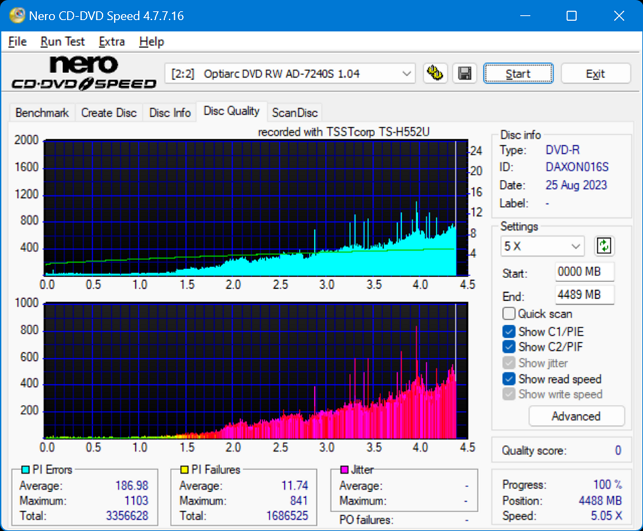Click the save floppy disk icon
Viewport: 643px width, 531px height.
click(x=465, y=73)
